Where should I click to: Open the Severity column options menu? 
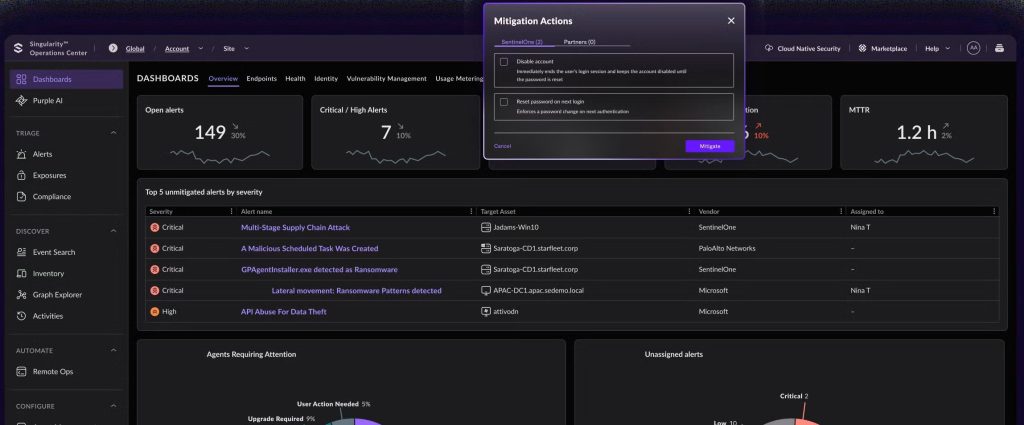[x=232, y=212]
